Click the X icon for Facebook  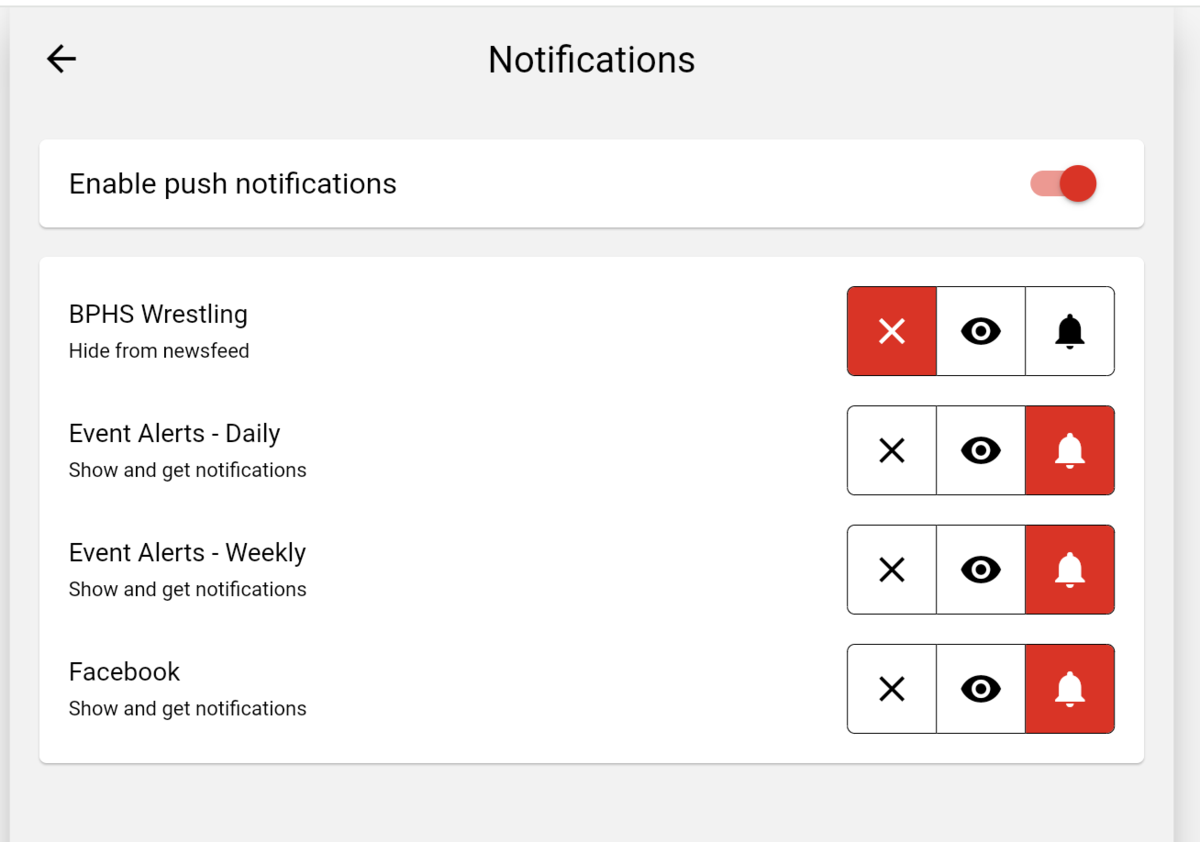(x=891, y=688)
